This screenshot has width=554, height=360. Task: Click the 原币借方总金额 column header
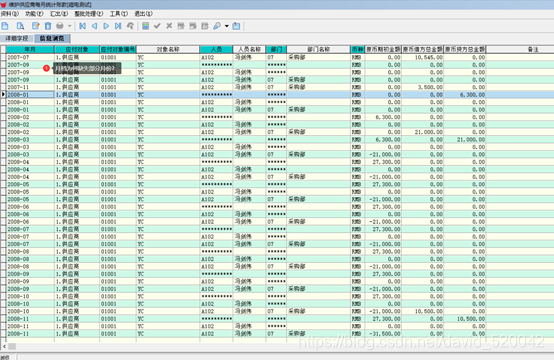point(423,49)
